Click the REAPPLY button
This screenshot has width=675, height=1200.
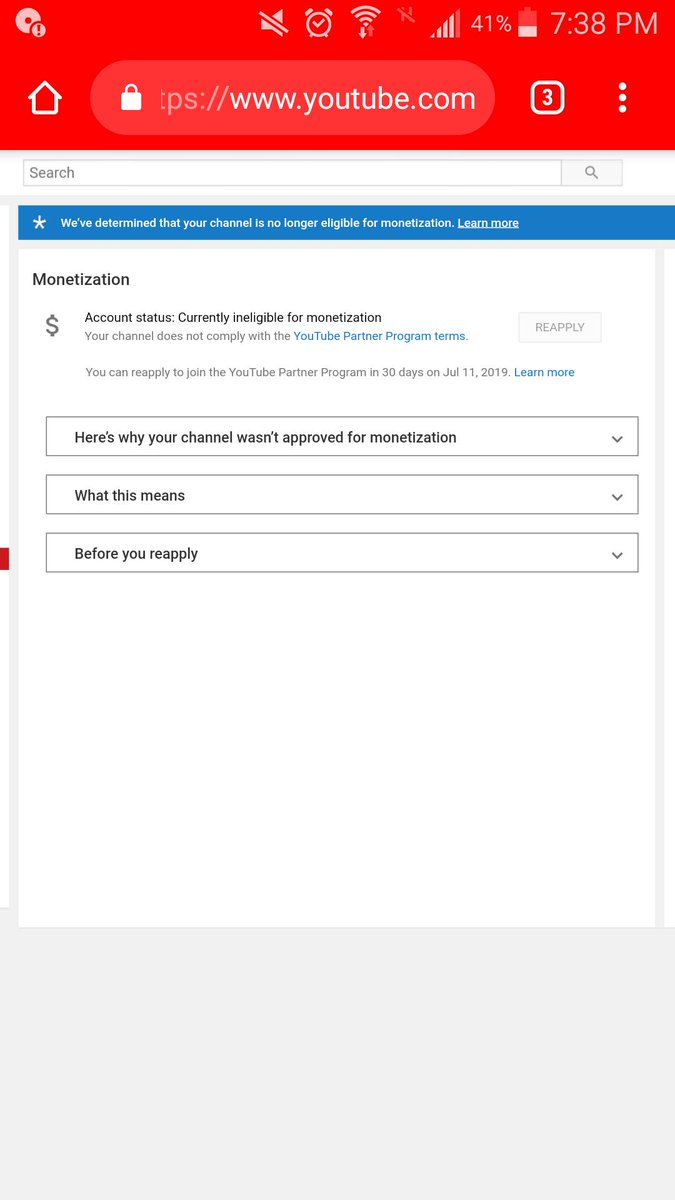pos(560,327)
